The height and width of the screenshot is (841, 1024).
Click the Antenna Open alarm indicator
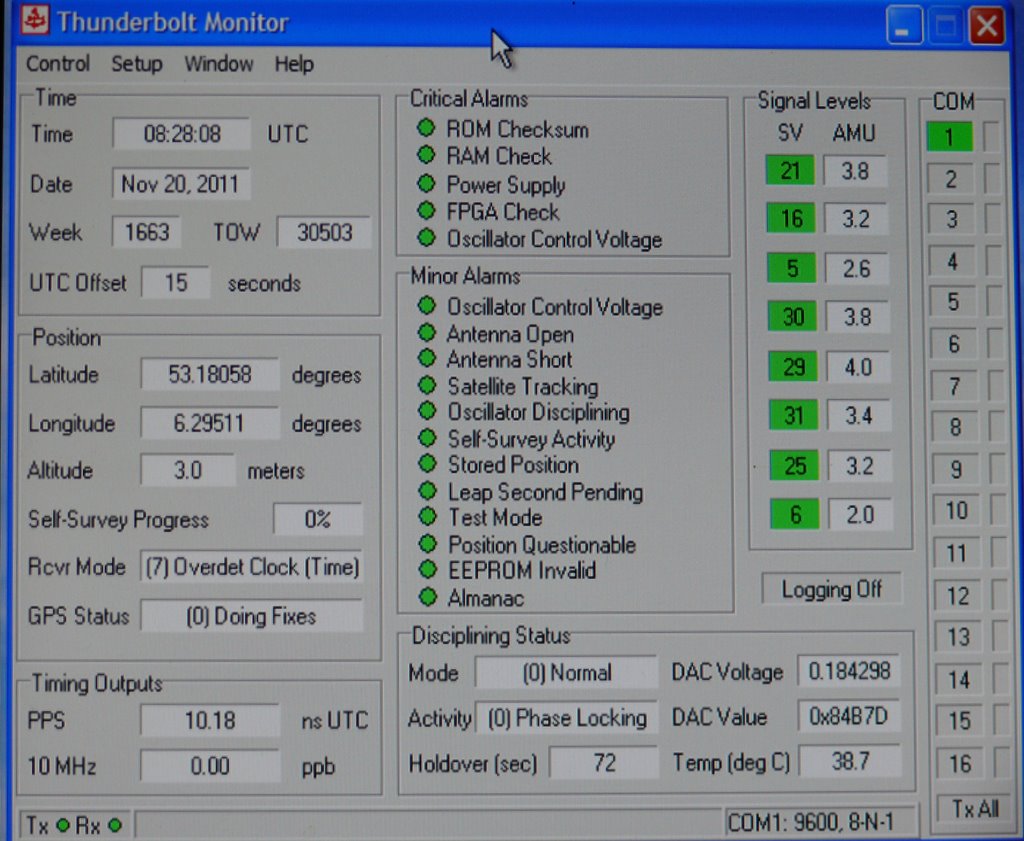click(x=426, y=332)
